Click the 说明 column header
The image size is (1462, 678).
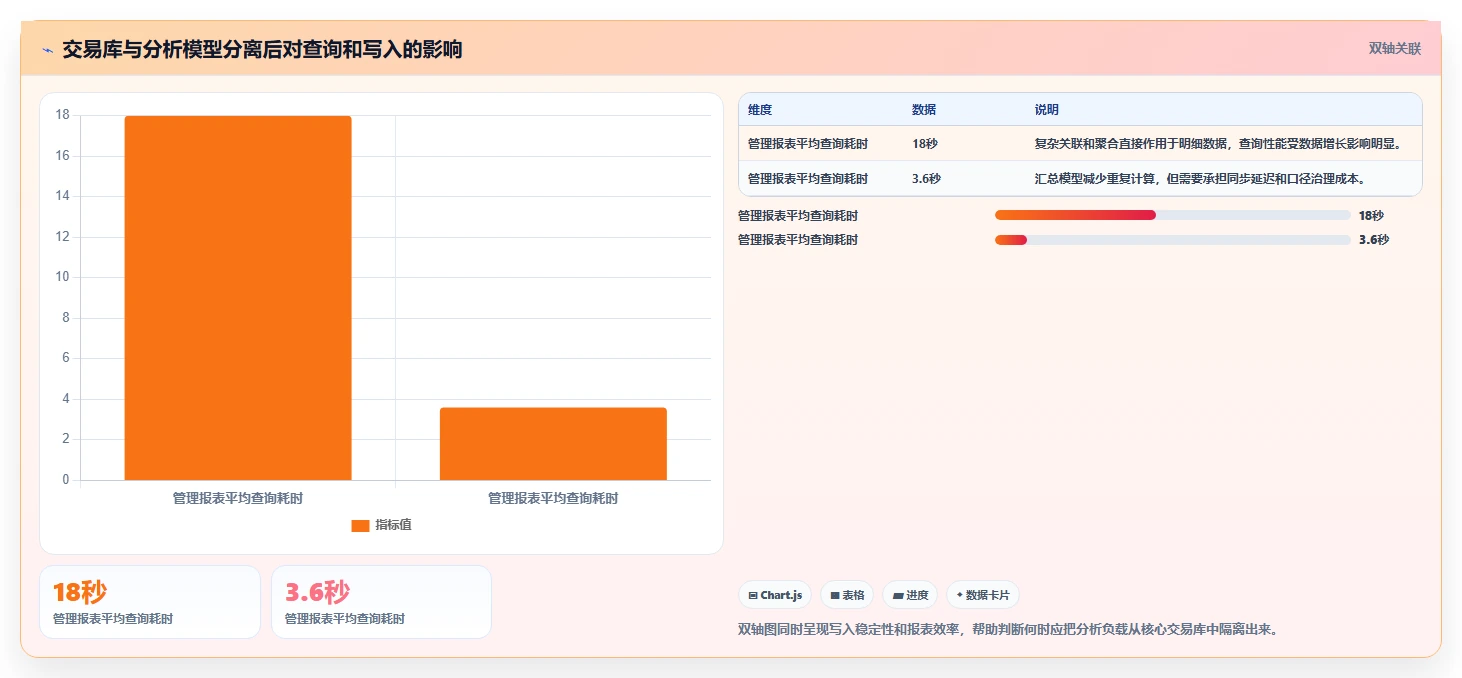tap(1047, 110)
